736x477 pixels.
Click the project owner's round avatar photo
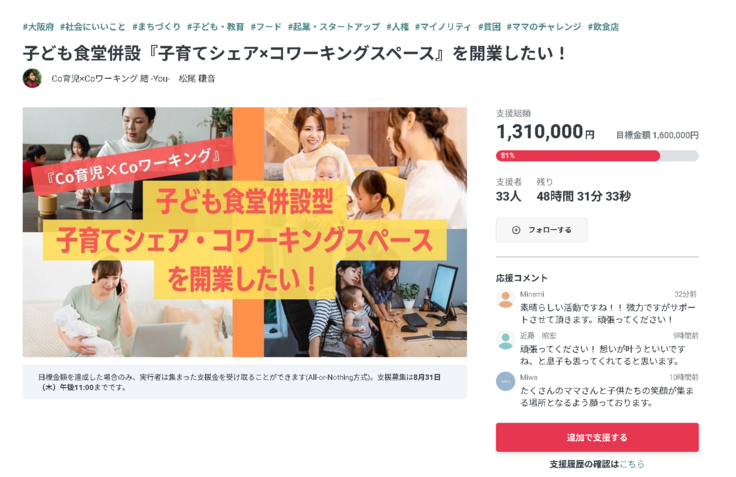(x=32, y=78)
